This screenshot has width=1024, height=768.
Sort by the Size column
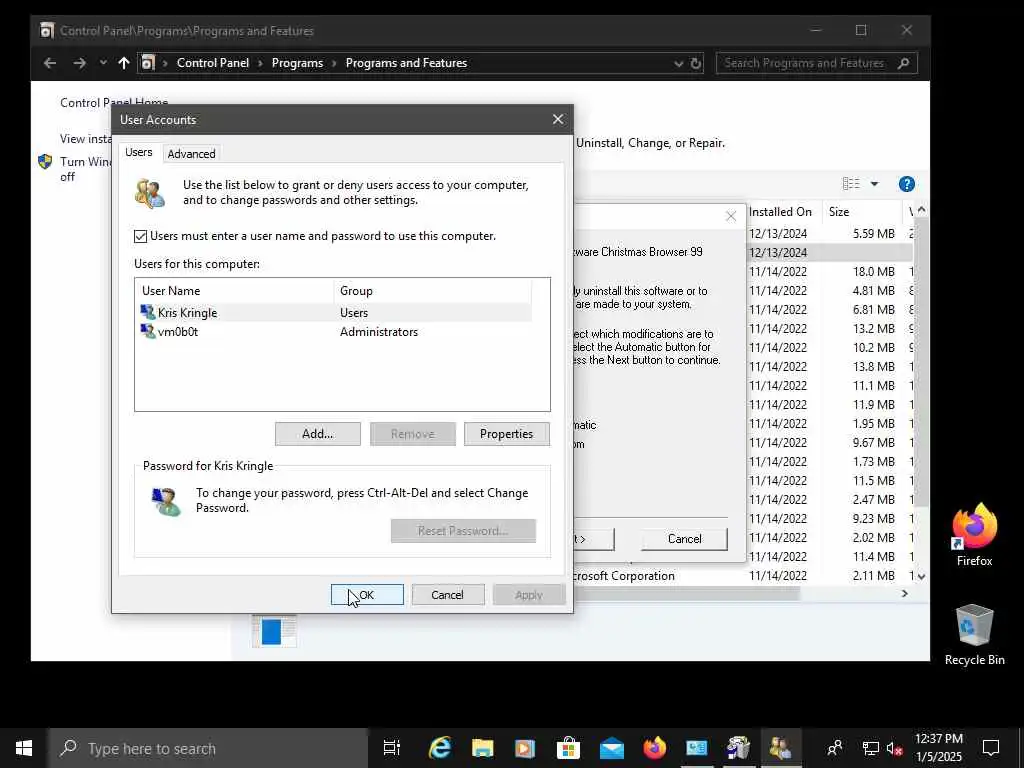(x=861, y=212)
